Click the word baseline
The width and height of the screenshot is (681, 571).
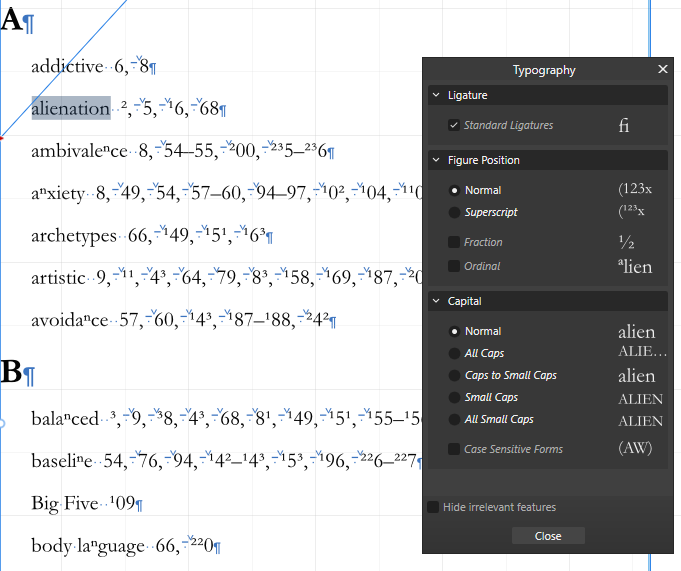62,461
